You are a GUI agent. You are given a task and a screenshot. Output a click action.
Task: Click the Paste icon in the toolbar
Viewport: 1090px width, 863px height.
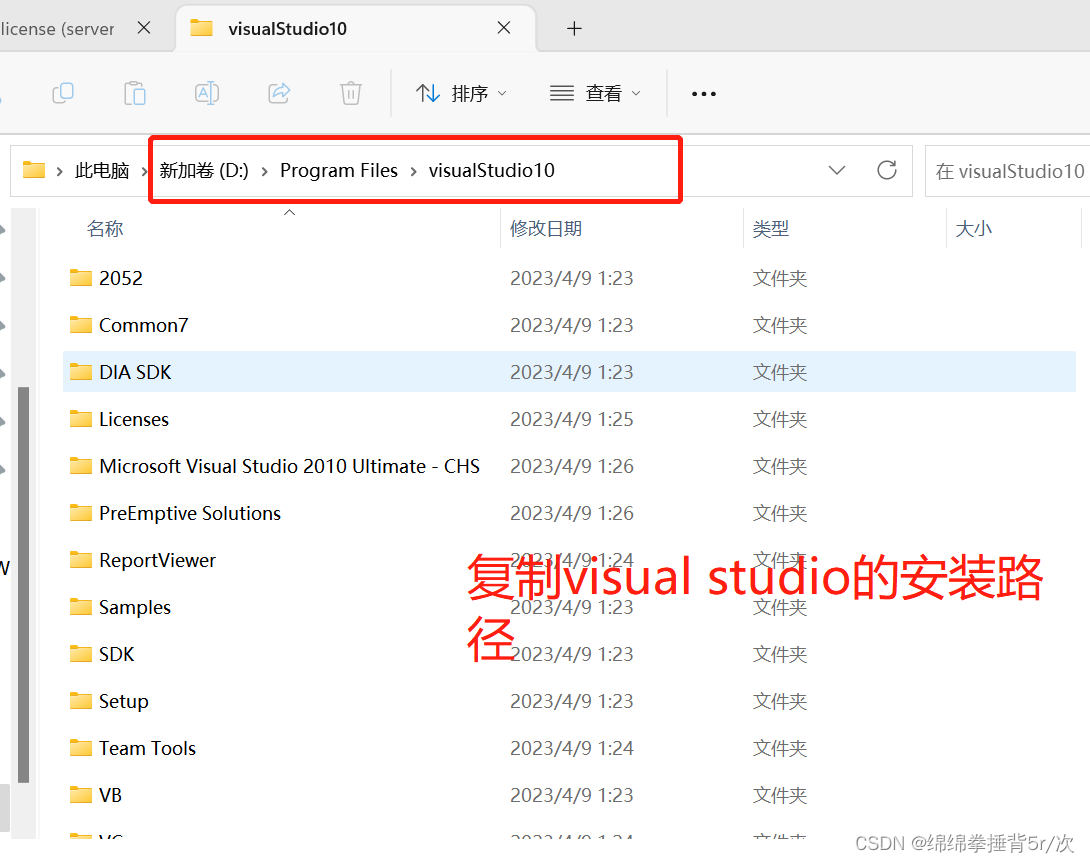click(x=135, y=93)
